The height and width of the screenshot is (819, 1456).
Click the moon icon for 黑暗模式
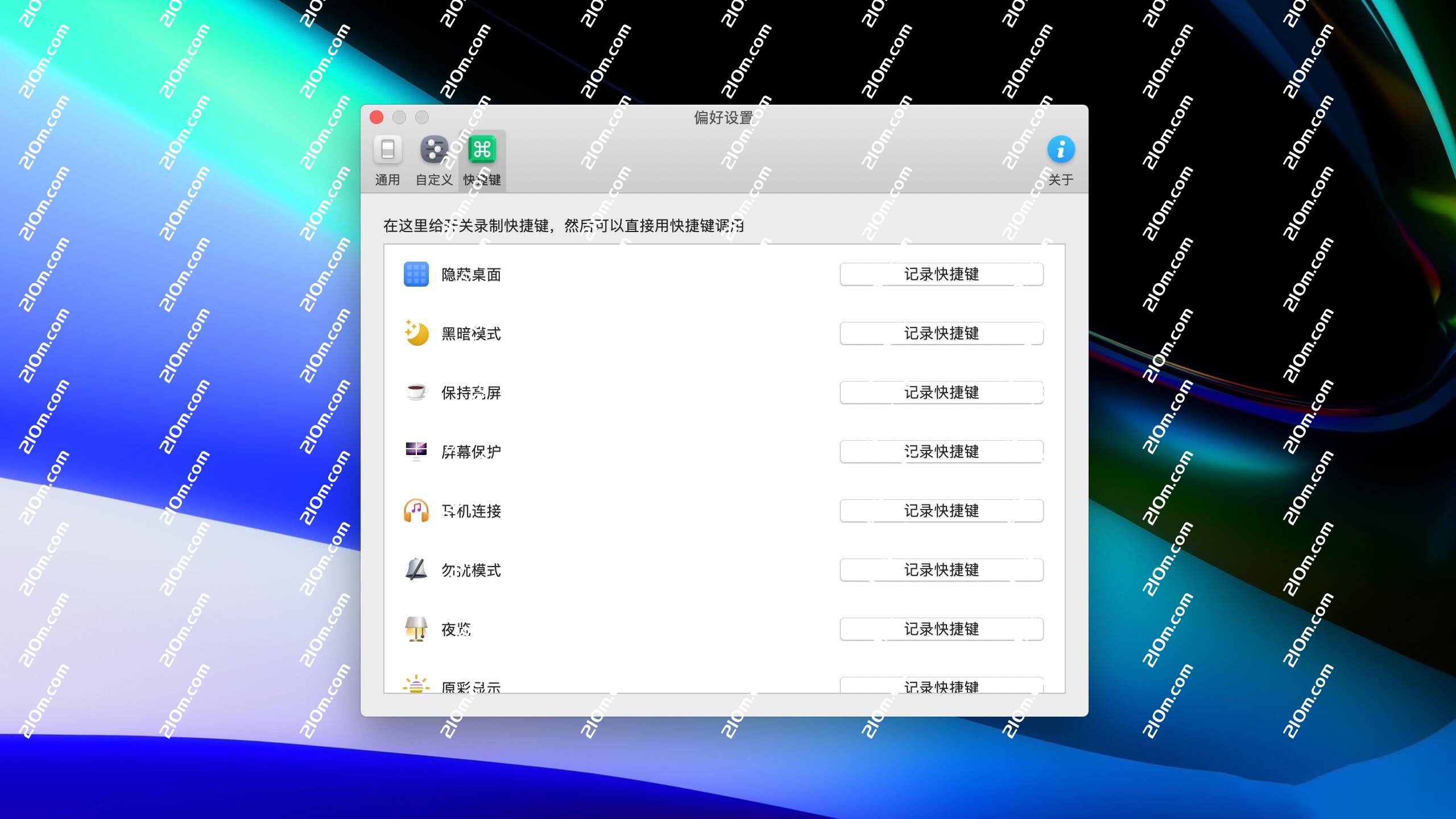click(x=416, y=333)
